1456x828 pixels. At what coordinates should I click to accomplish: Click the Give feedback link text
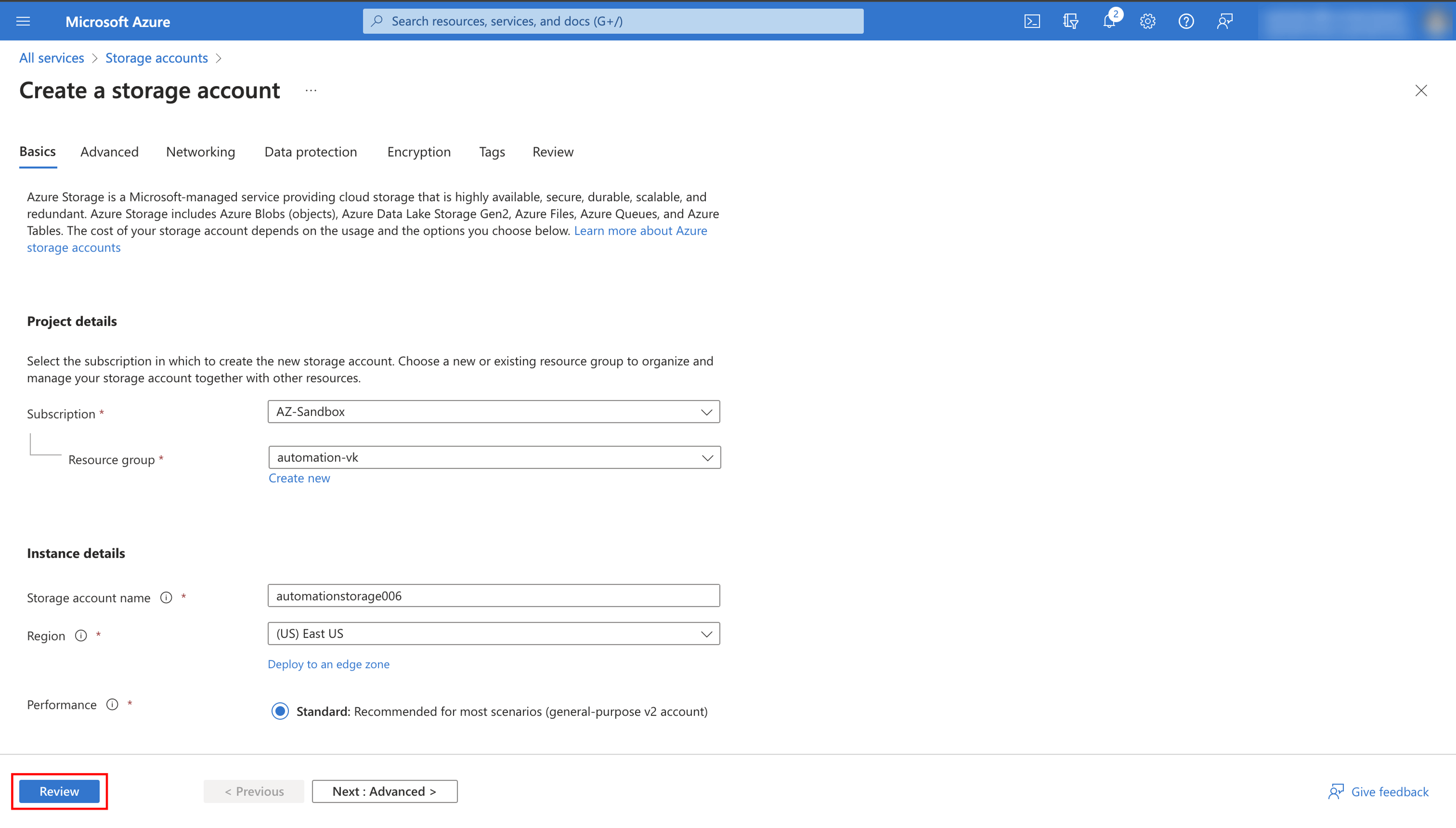tap(1389, 792)
